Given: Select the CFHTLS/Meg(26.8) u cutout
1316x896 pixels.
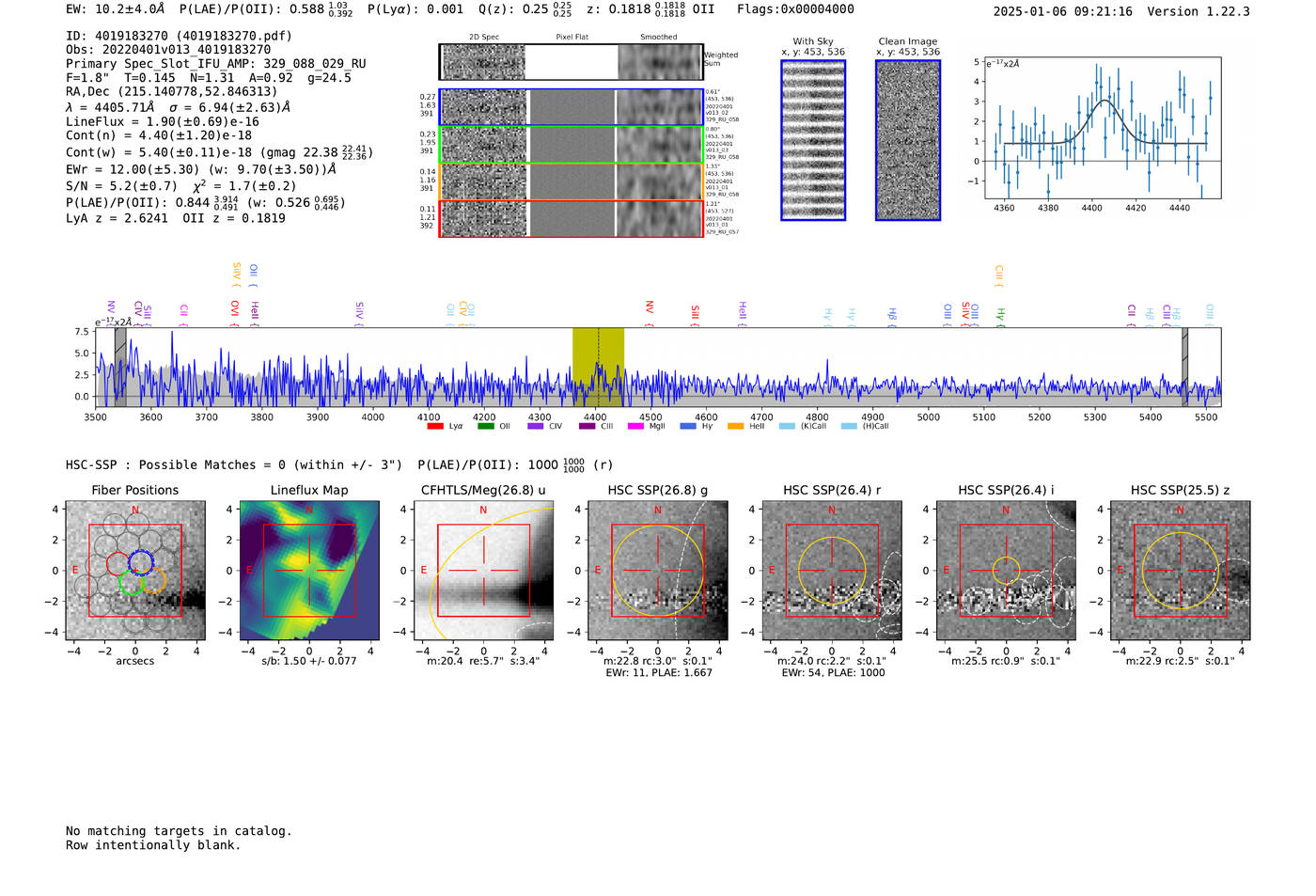Looking at the screenshot, I should pos(484,571).
